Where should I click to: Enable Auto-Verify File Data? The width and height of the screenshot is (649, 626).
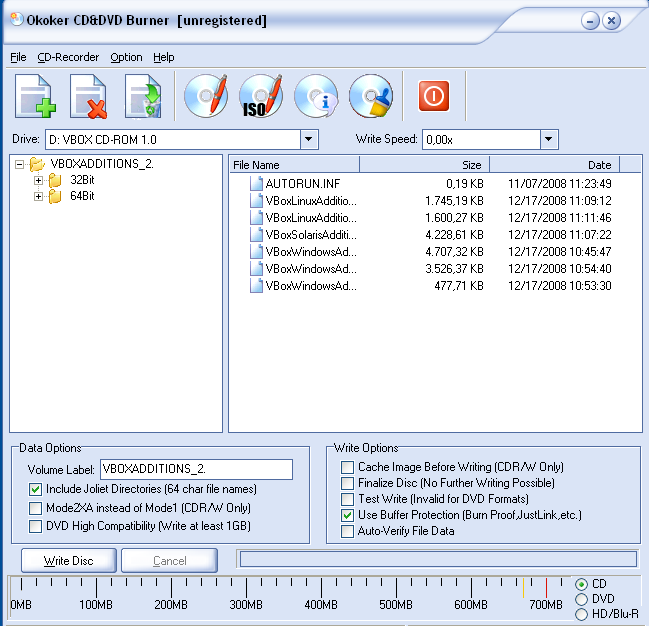point(347,531)
